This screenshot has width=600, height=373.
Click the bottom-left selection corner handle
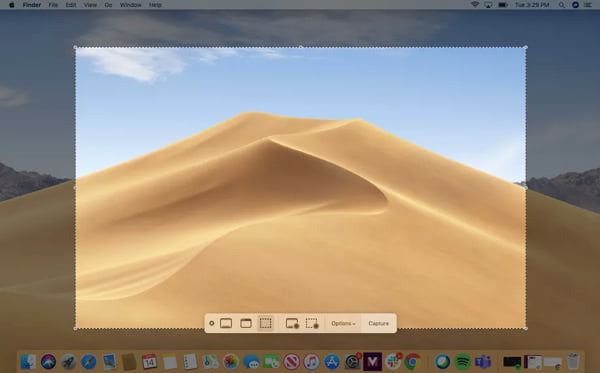click(x=75, y=328)
